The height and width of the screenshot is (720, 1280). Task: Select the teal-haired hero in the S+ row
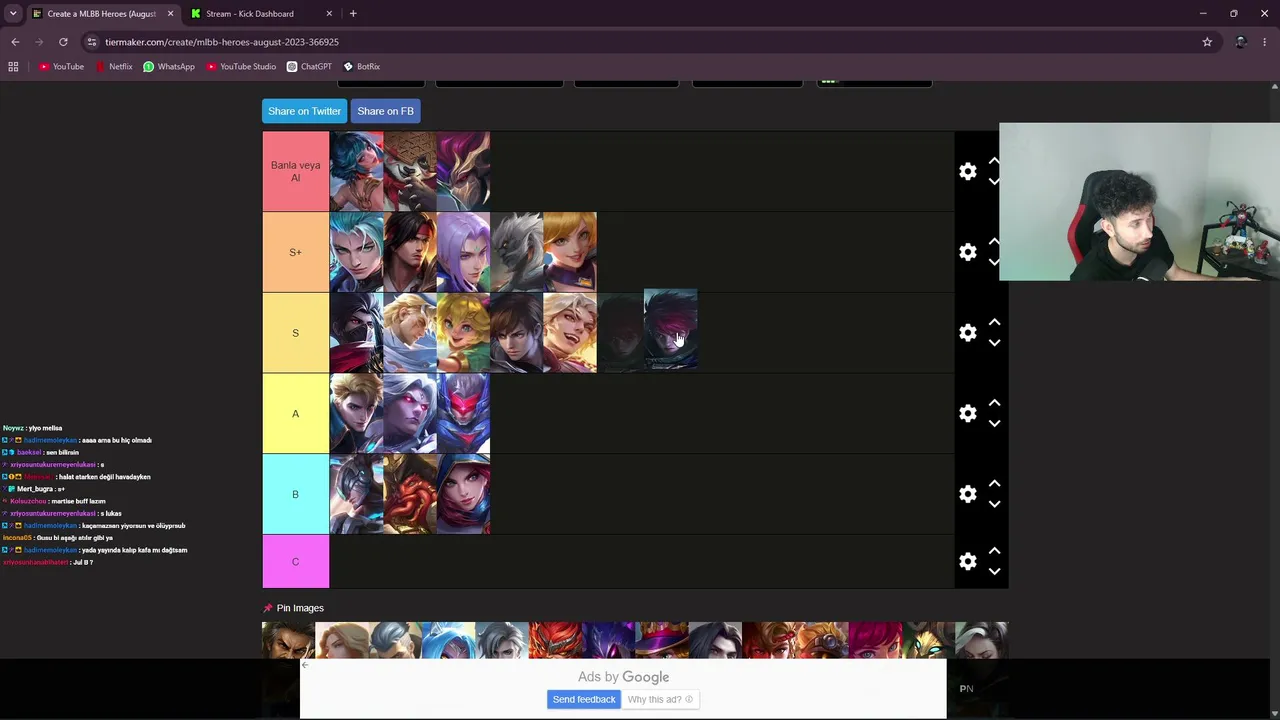click(356, 252)
